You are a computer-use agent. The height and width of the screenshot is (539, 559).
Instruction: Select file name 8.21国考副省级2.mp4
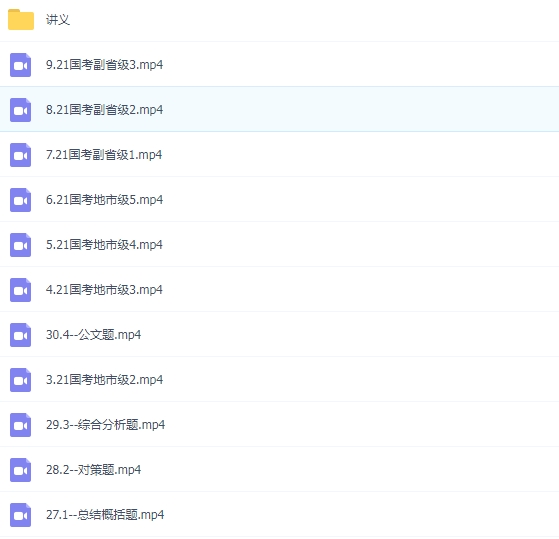pyautogui.click(x=104, y=110)
